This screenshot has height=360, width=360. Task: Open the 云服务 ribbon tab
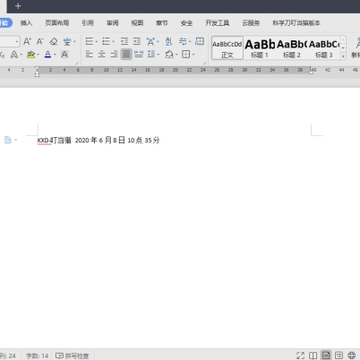click(251, 23)
